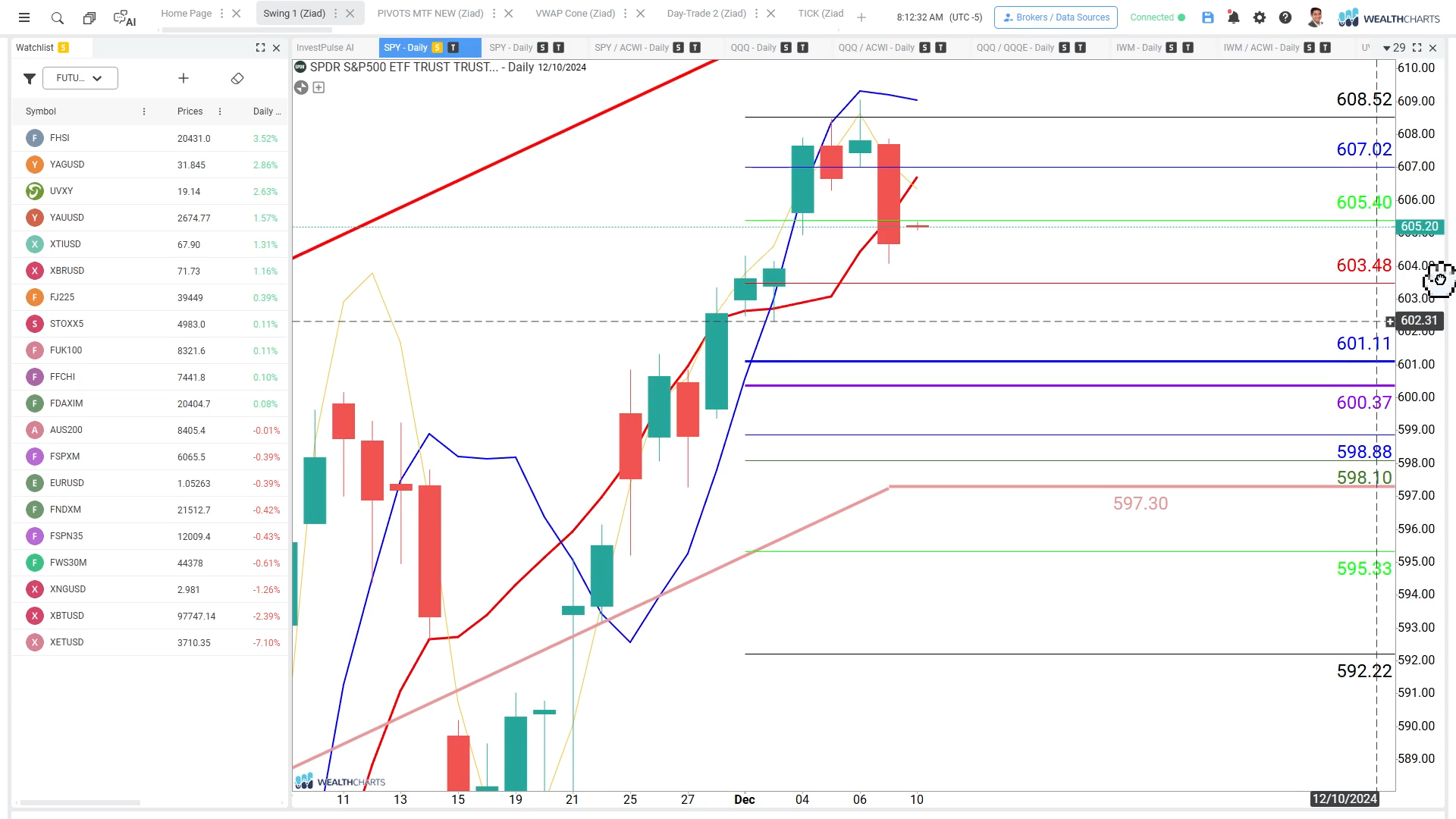Open the Prices column options menu

(x=220, y=111)
